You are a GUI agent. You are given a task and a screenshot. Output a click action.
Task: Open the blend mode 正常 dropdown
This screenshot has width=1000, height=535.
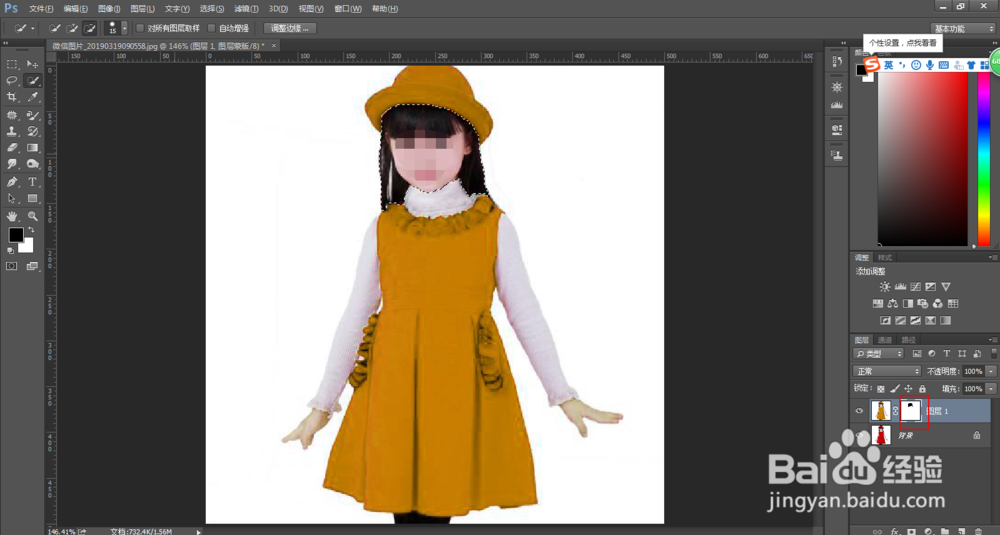tap(887, 371)
